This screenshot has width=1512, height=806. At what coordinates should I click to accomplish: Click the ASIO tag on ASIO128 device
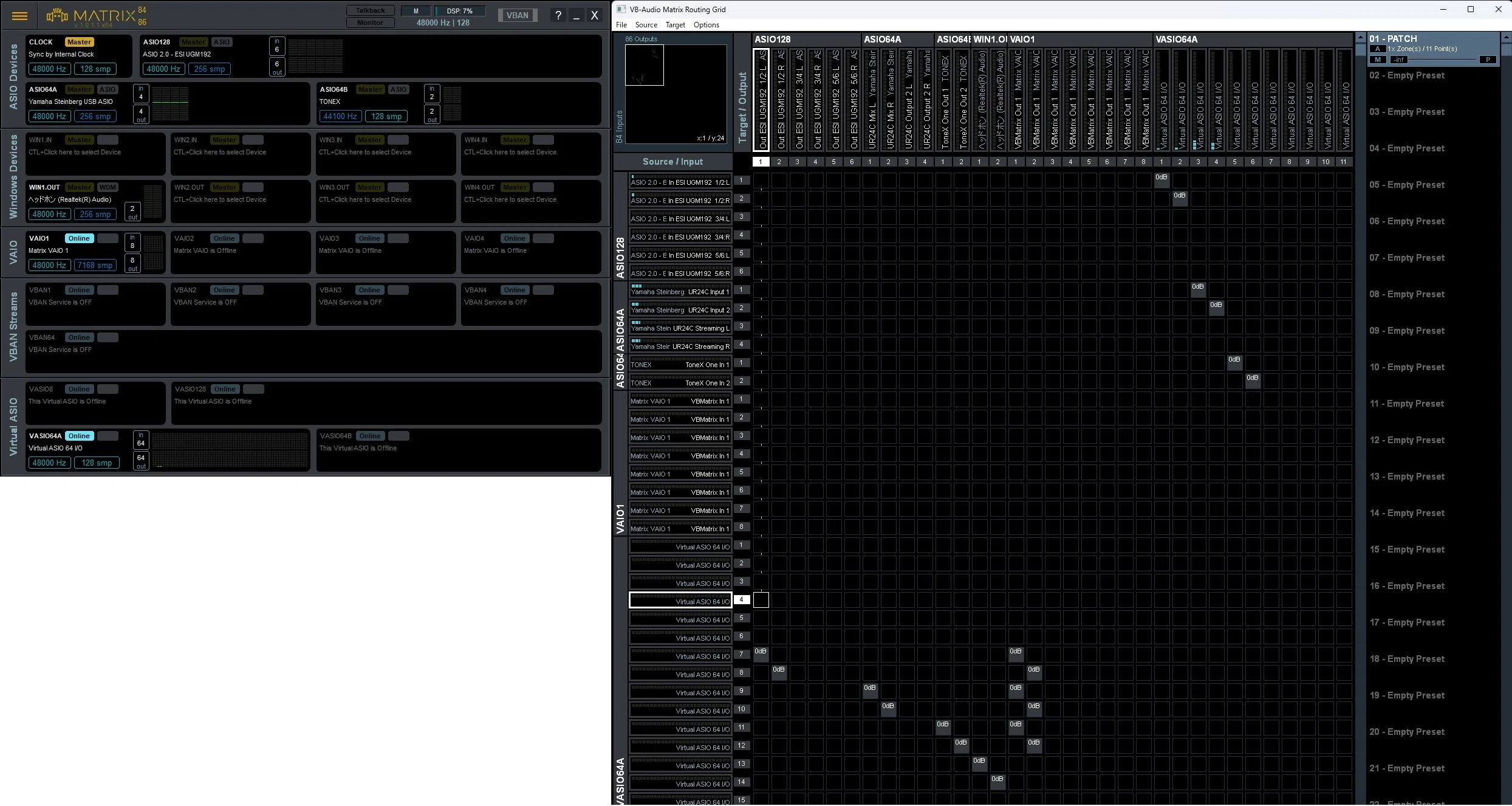pyautogui.click(x=222, y=42)
